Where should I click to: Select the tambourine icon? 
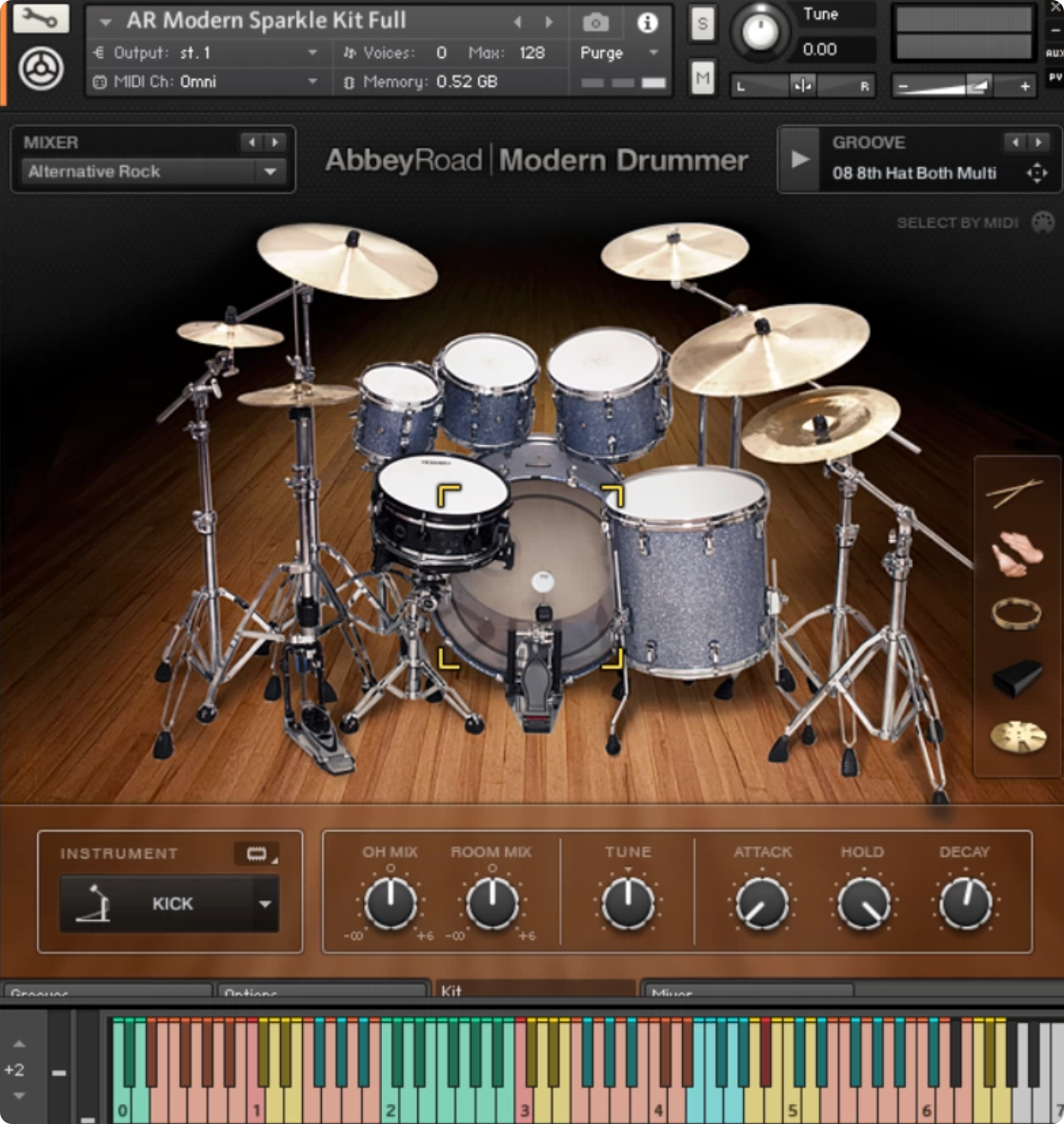[x=1016, y=614]
